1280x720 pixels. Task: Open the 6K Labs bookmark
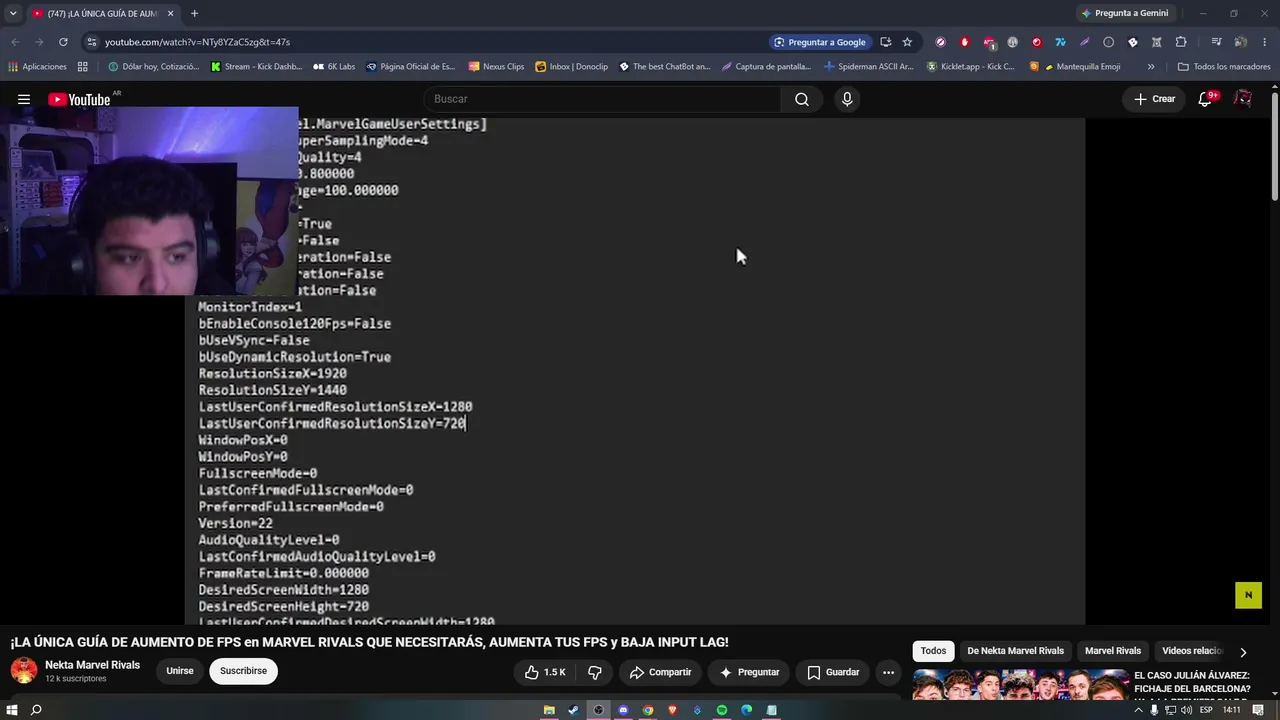coord(334,67)
